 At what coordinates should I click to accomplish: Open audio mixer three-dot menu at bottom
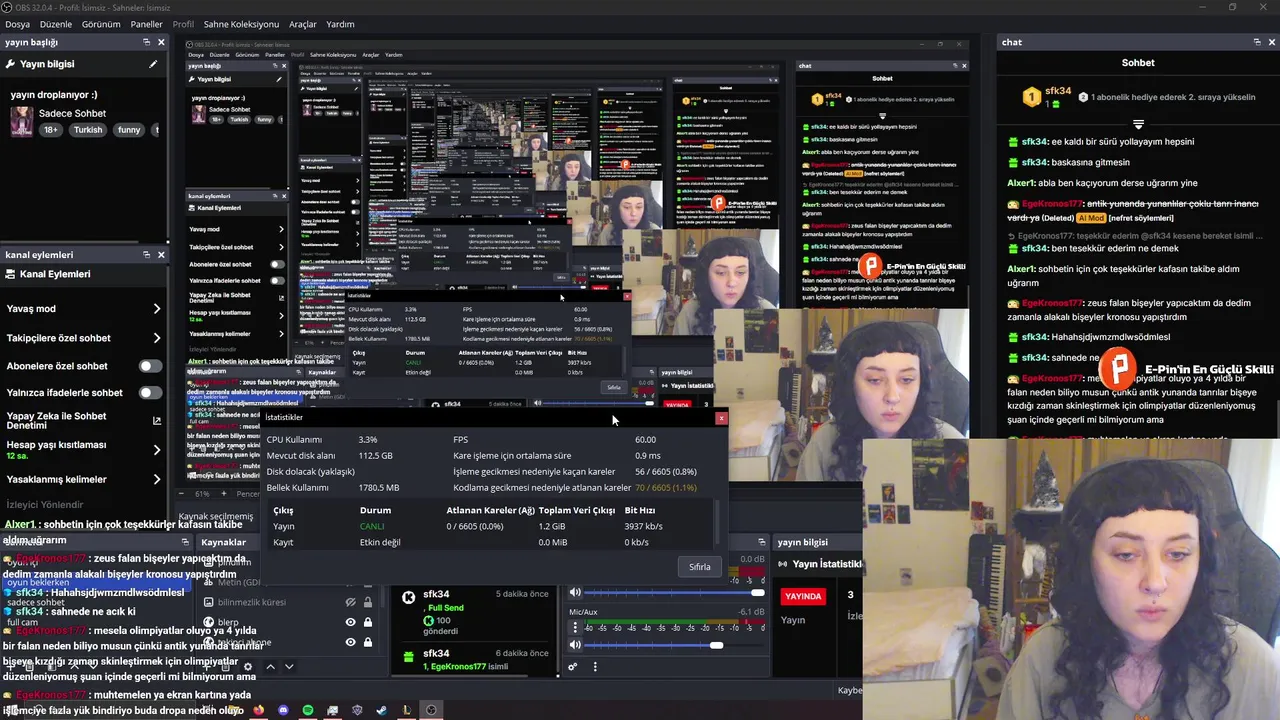click(595, 667)
